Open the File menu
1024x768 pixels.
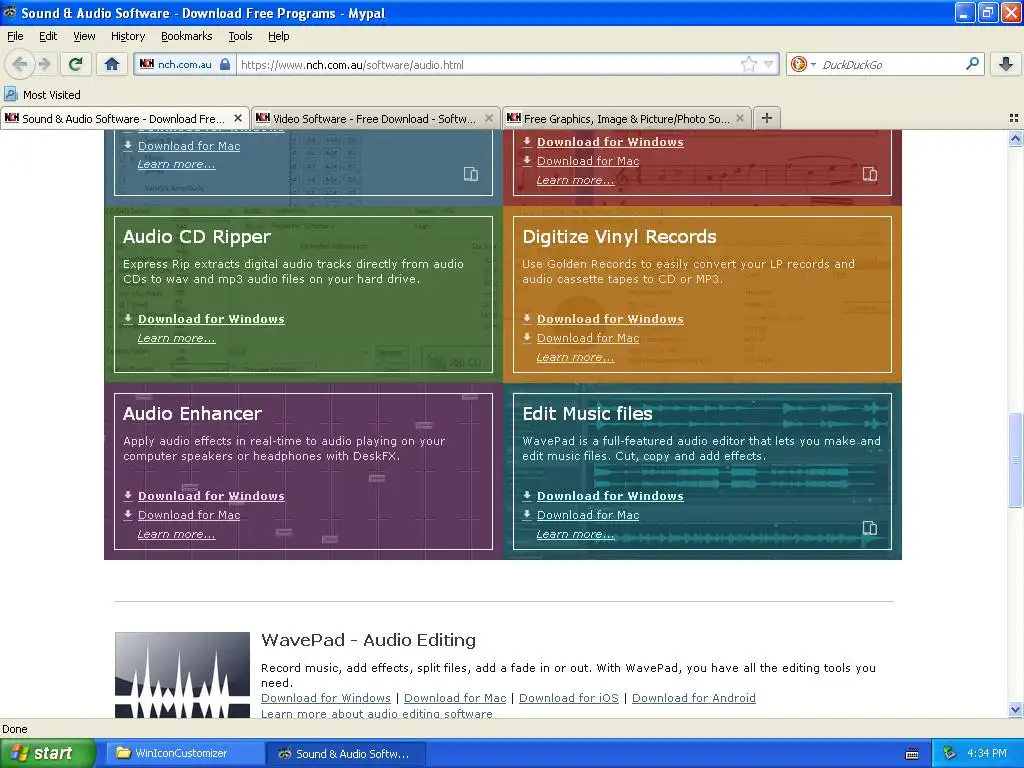click(x=15, y=36)
